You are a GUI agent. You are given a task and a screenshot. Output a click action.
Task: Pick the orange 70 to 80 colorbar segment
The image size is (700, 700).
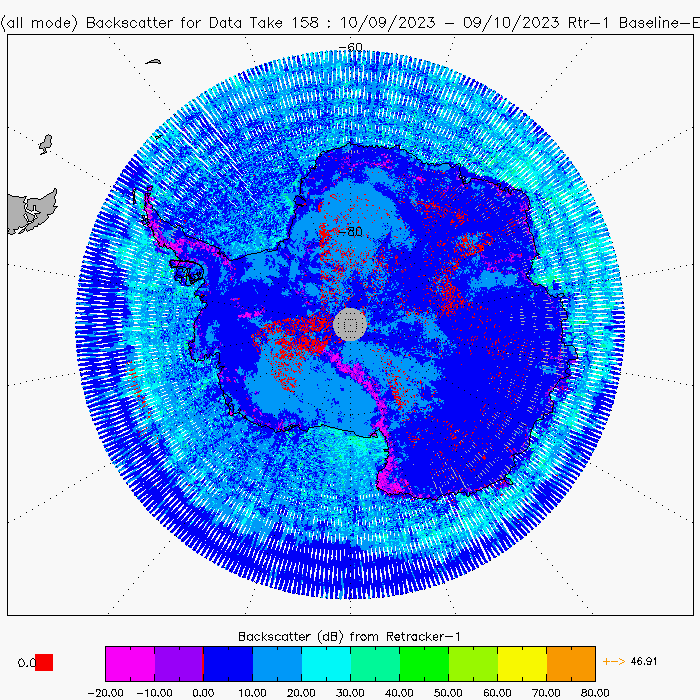(570, 663)
